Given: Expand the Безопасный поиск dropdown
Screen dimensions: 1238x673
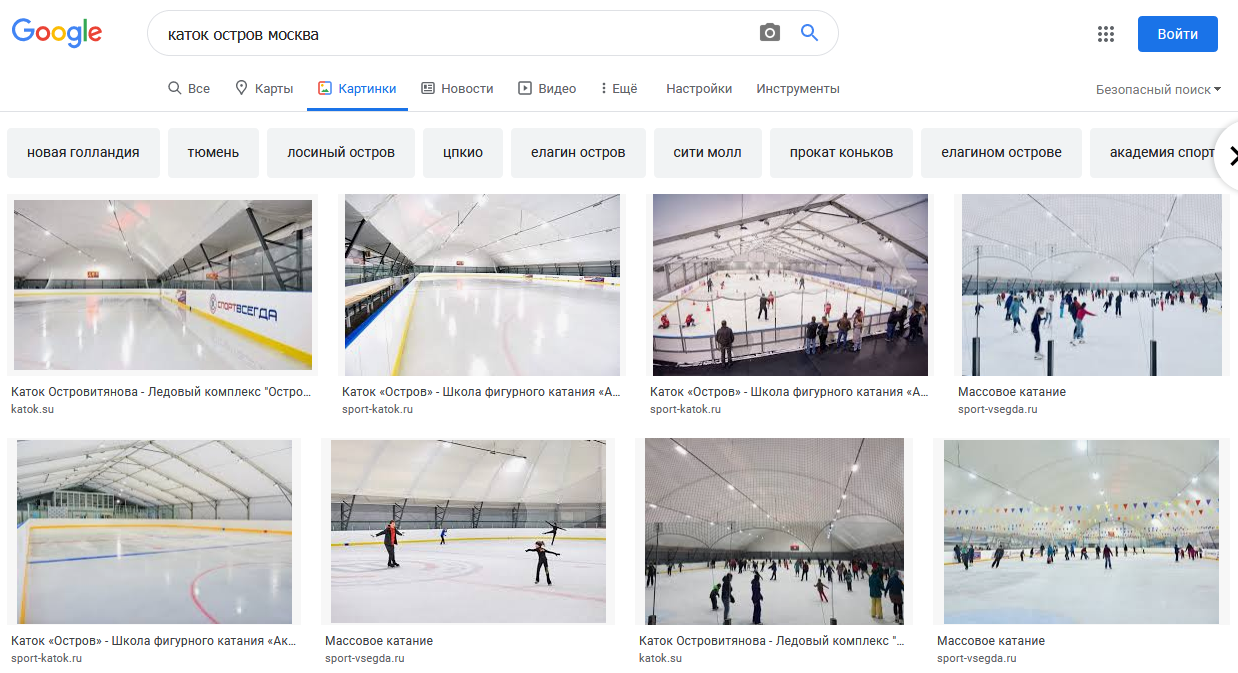Looking at the screenshot, I should (x=1158, y=89).
